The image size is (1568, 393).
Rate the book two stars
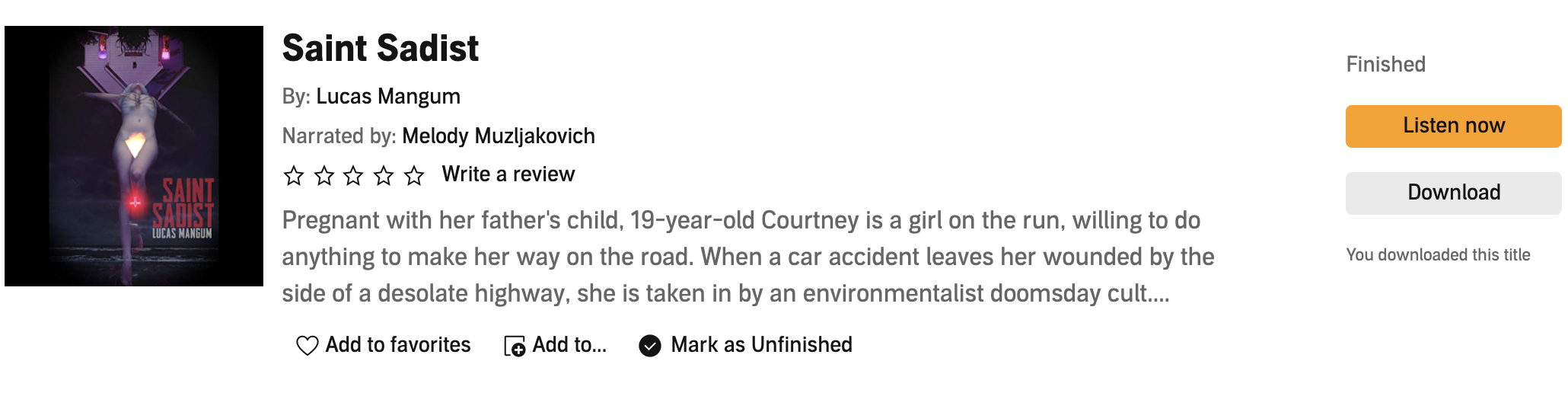tap(324, 176)
